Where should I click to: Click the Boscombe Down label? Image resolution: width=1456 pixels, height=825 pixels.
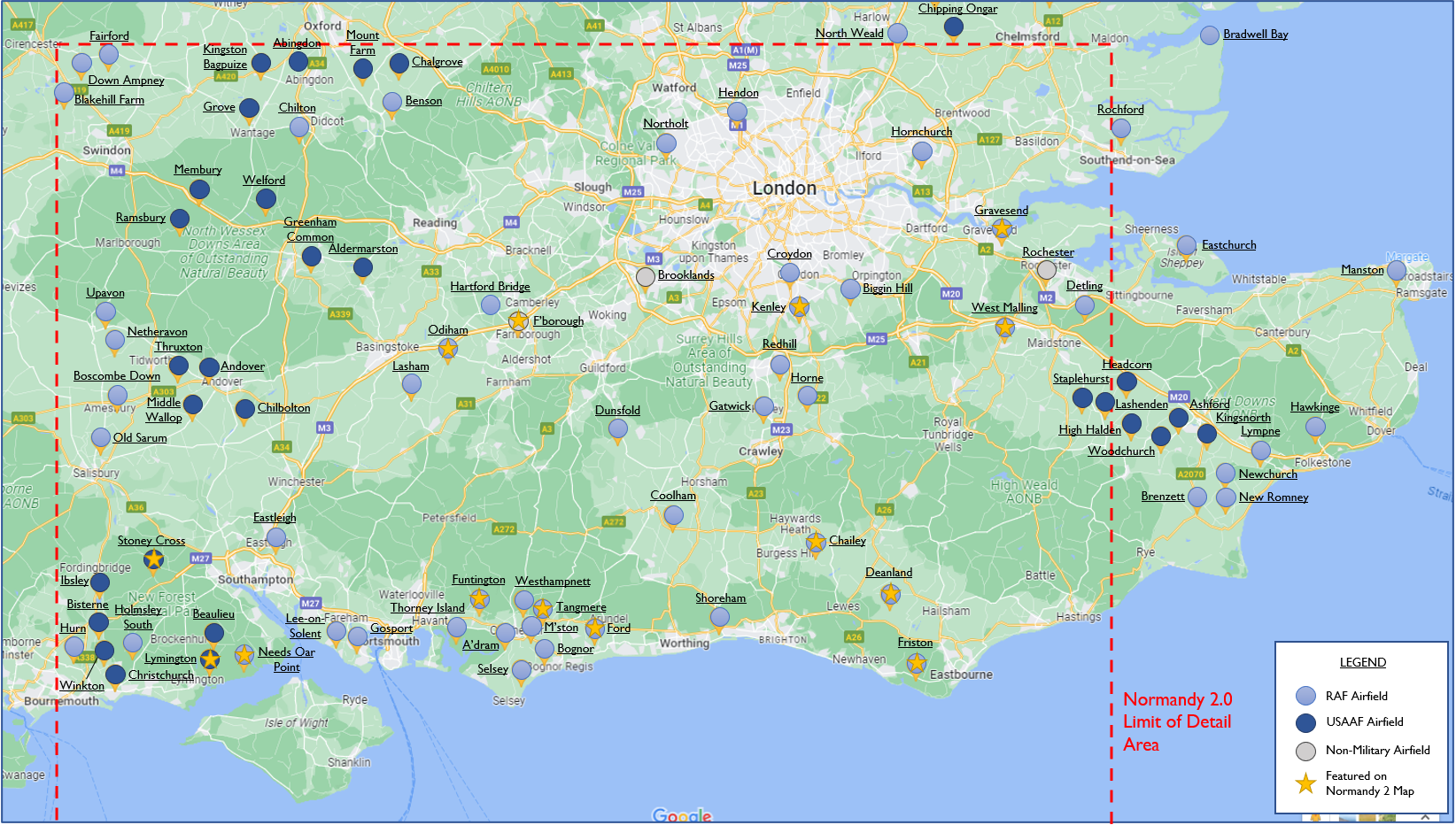coord(117,375)
